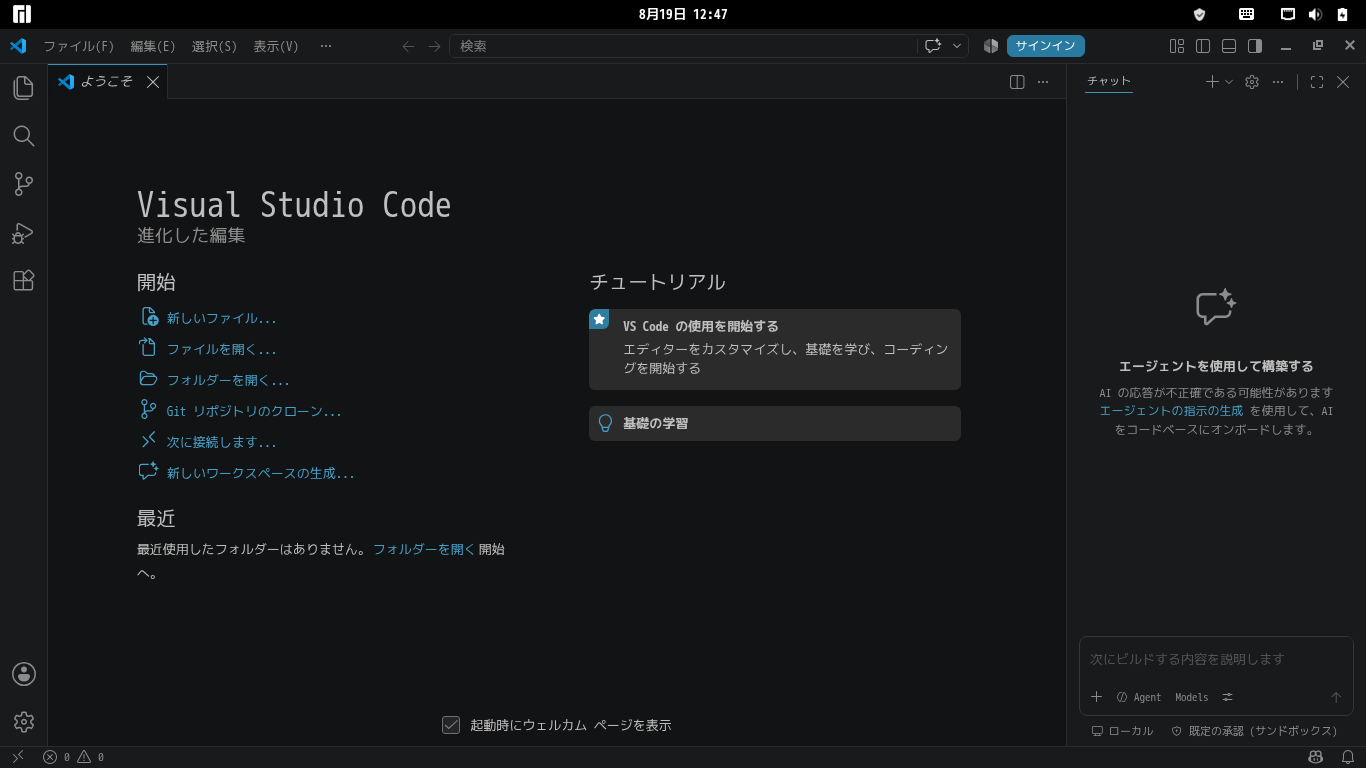Maximize the chat panel
Viewport: 1366px width, 768px height.
tap(1317, 82)
